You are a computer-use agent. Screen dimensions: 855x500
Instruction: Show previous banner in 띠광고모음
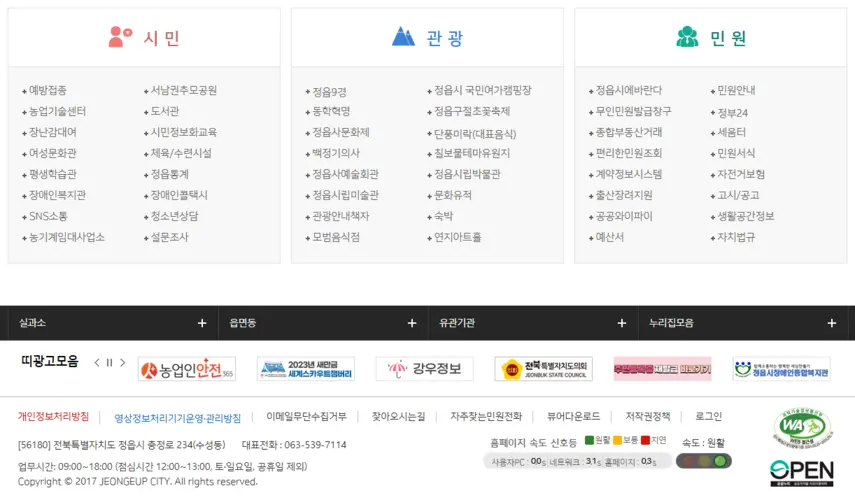click(97, 363)
